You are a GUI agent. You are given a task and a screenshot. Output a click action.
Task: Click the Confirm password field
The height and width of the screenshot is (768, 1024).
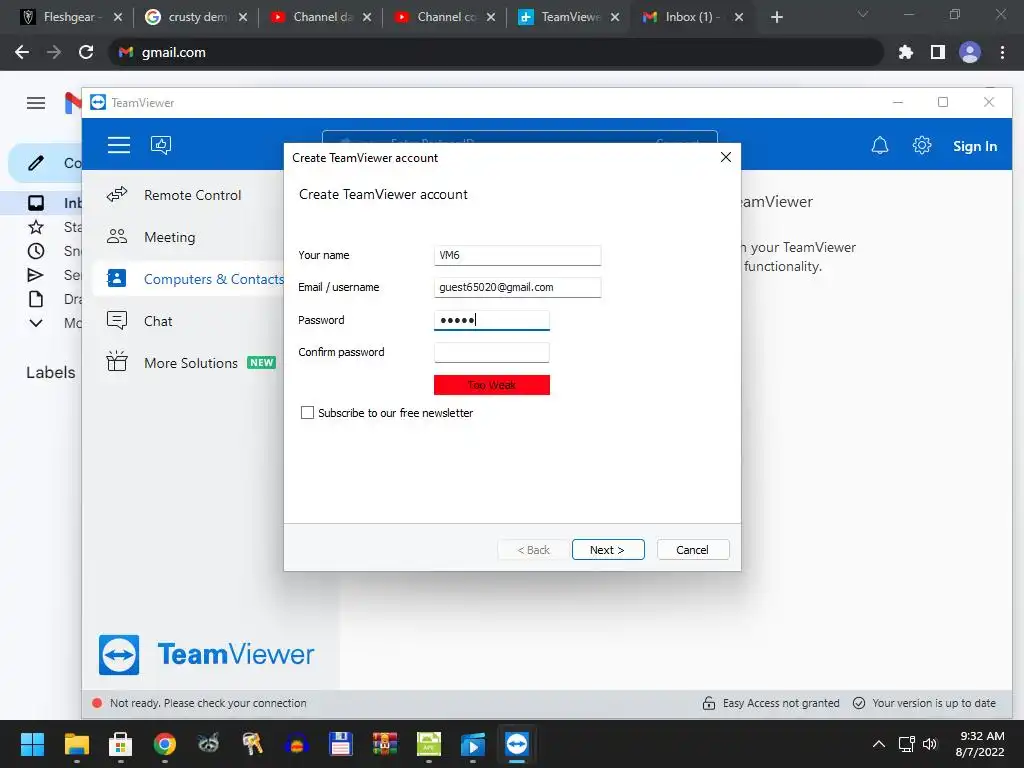pyautogui.click(x=492, y=352)
